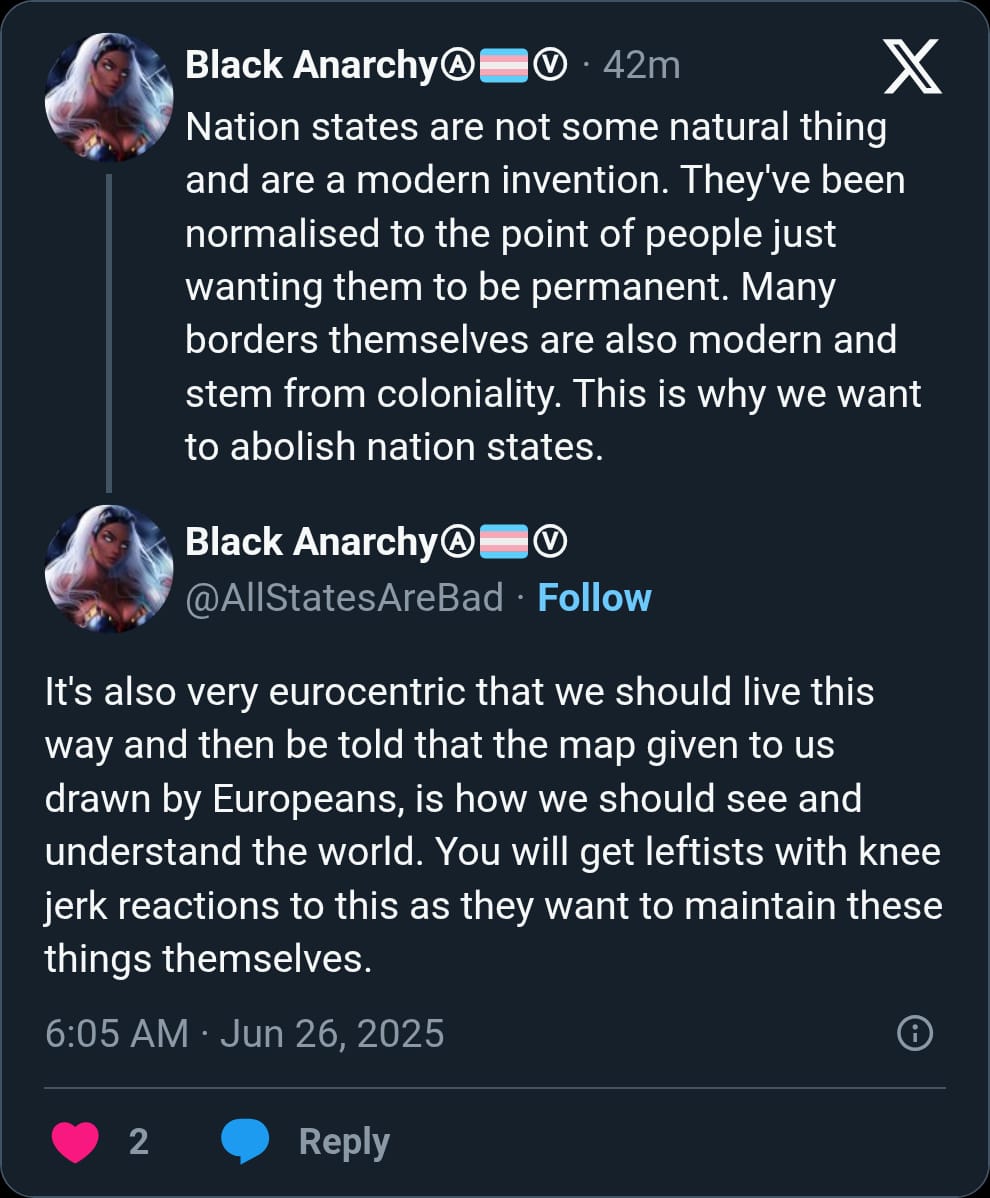This screenshot has width=990, height=1198.
Task: Open the 42m timestamp of parent tweet
Action: tap(642, 66)
